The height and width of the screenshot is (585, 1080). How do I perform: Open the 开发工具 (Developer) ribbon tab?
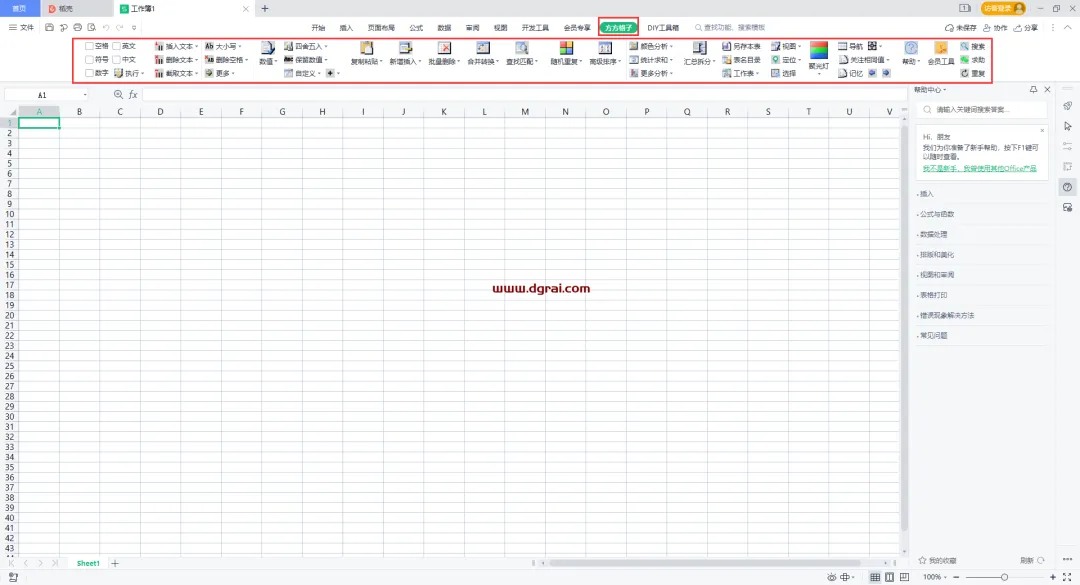pyautogui.click(x=535, y=28)
